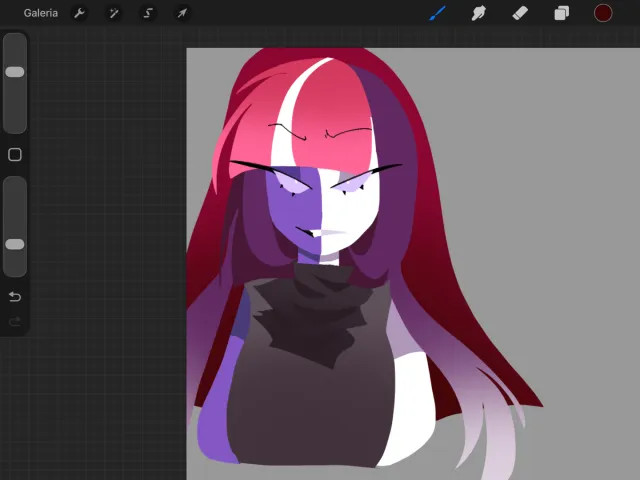Click the brush size slider handle

tap(15, 72)
